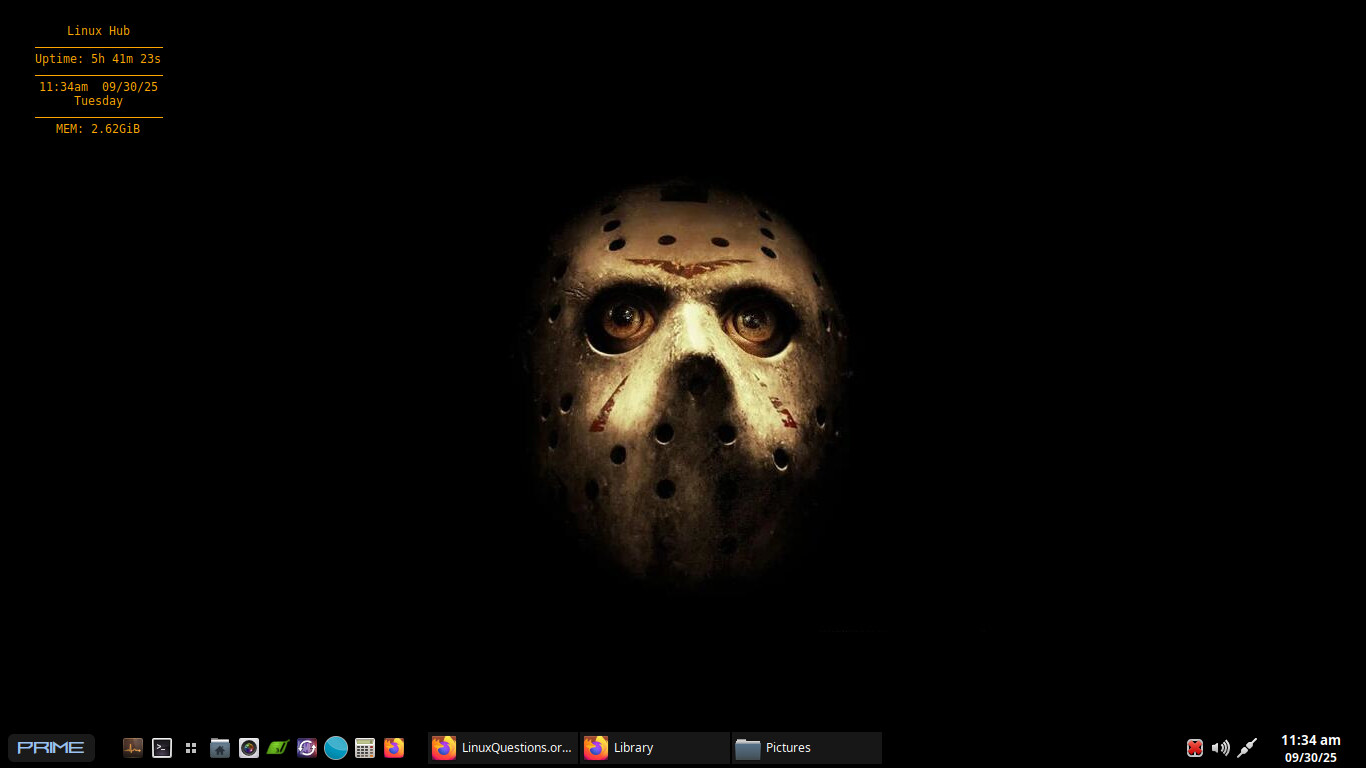
Task: Open the home folder file manager
Action: pyautogui.click(x=220, y=747)
